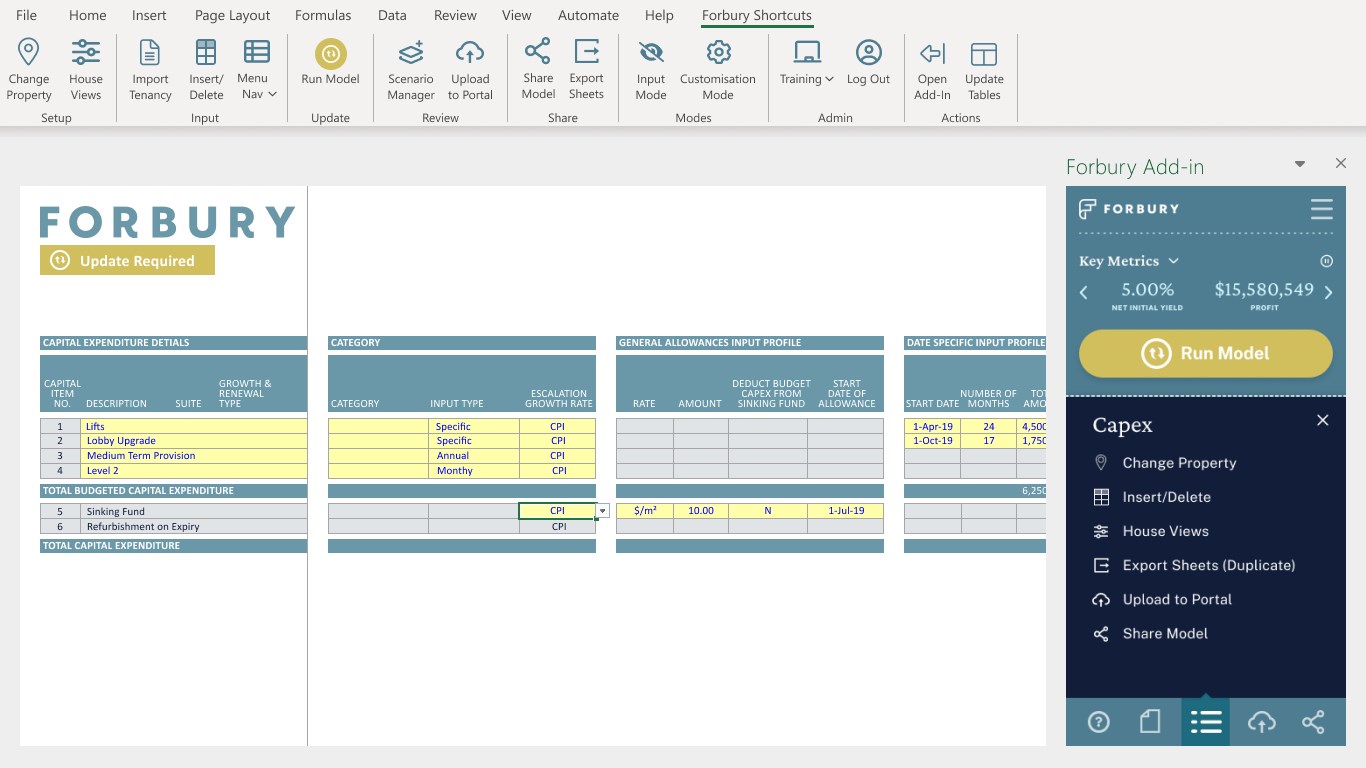The image size is (1366, 768).
Task: Click the Key Metrics pause icon
Action: [1327, 261]
